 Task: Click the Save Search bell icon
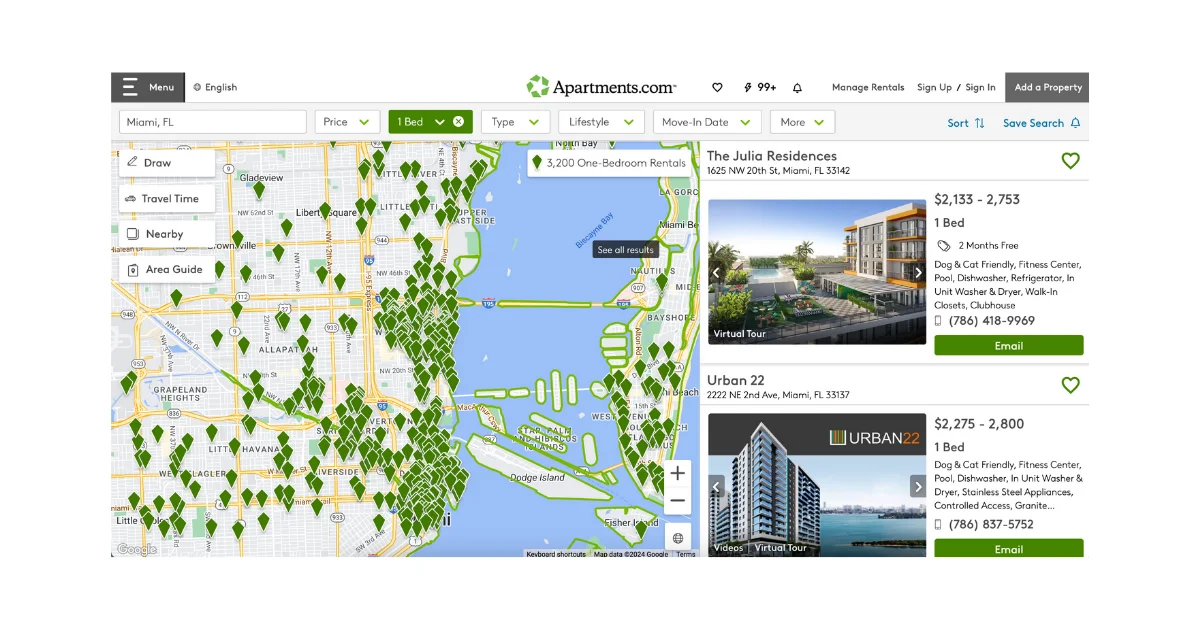(1076, 123)
